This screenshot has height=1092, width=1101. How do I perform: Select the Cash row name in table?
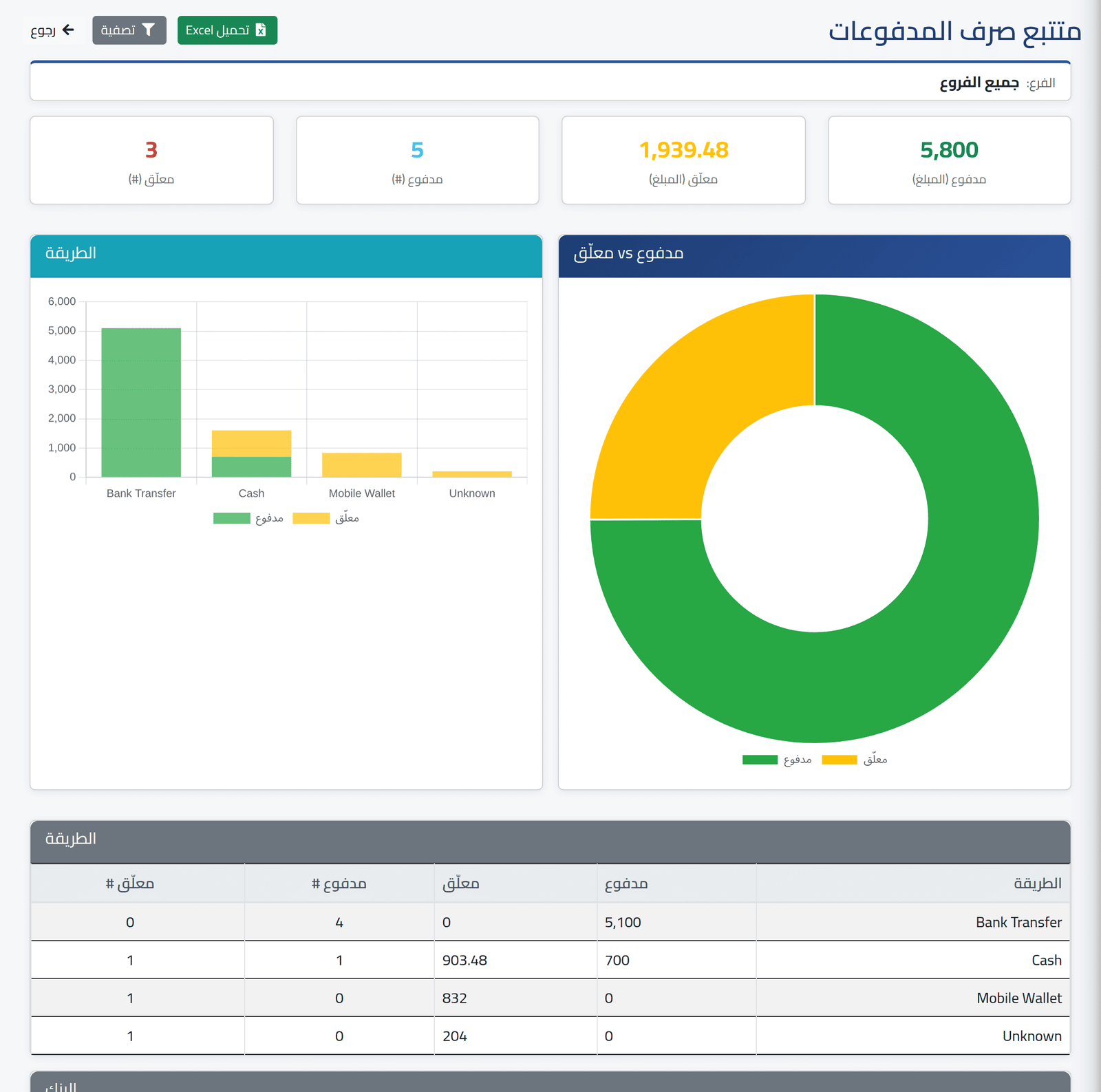tap(1047, 960)
